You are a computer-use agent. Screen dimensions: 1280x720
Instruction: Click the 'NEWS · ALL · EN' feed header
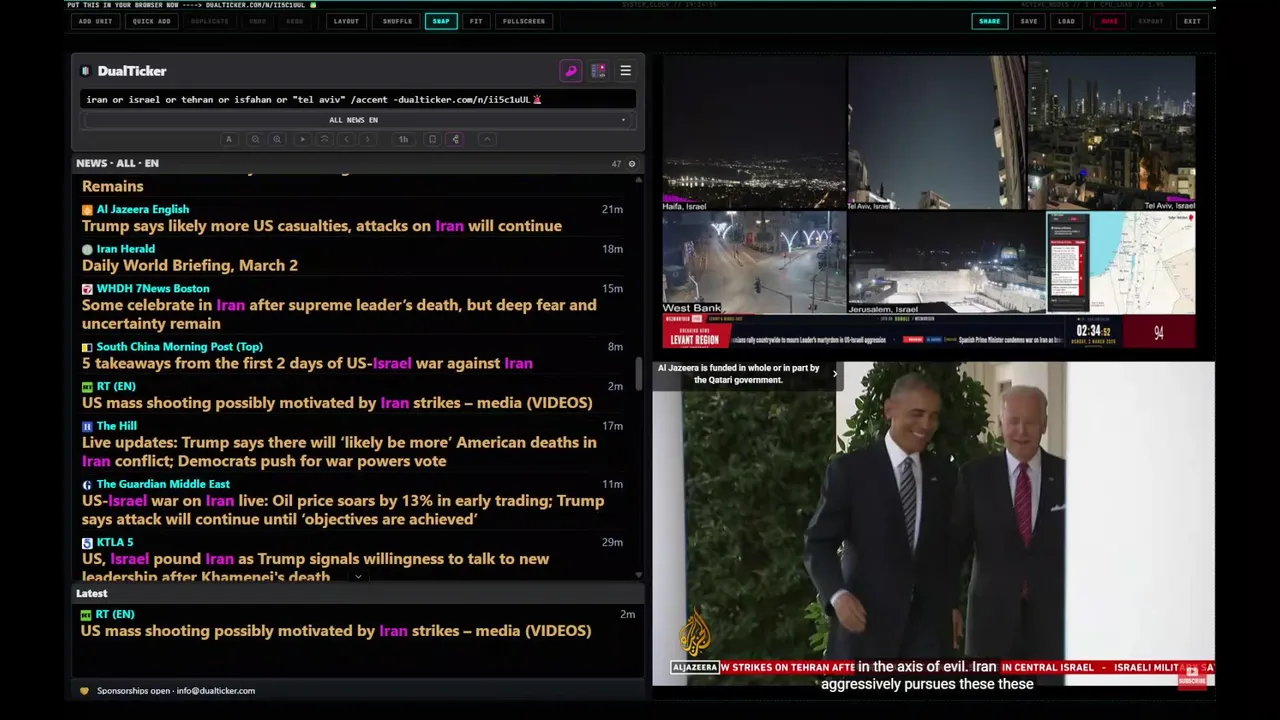(117, 163)
